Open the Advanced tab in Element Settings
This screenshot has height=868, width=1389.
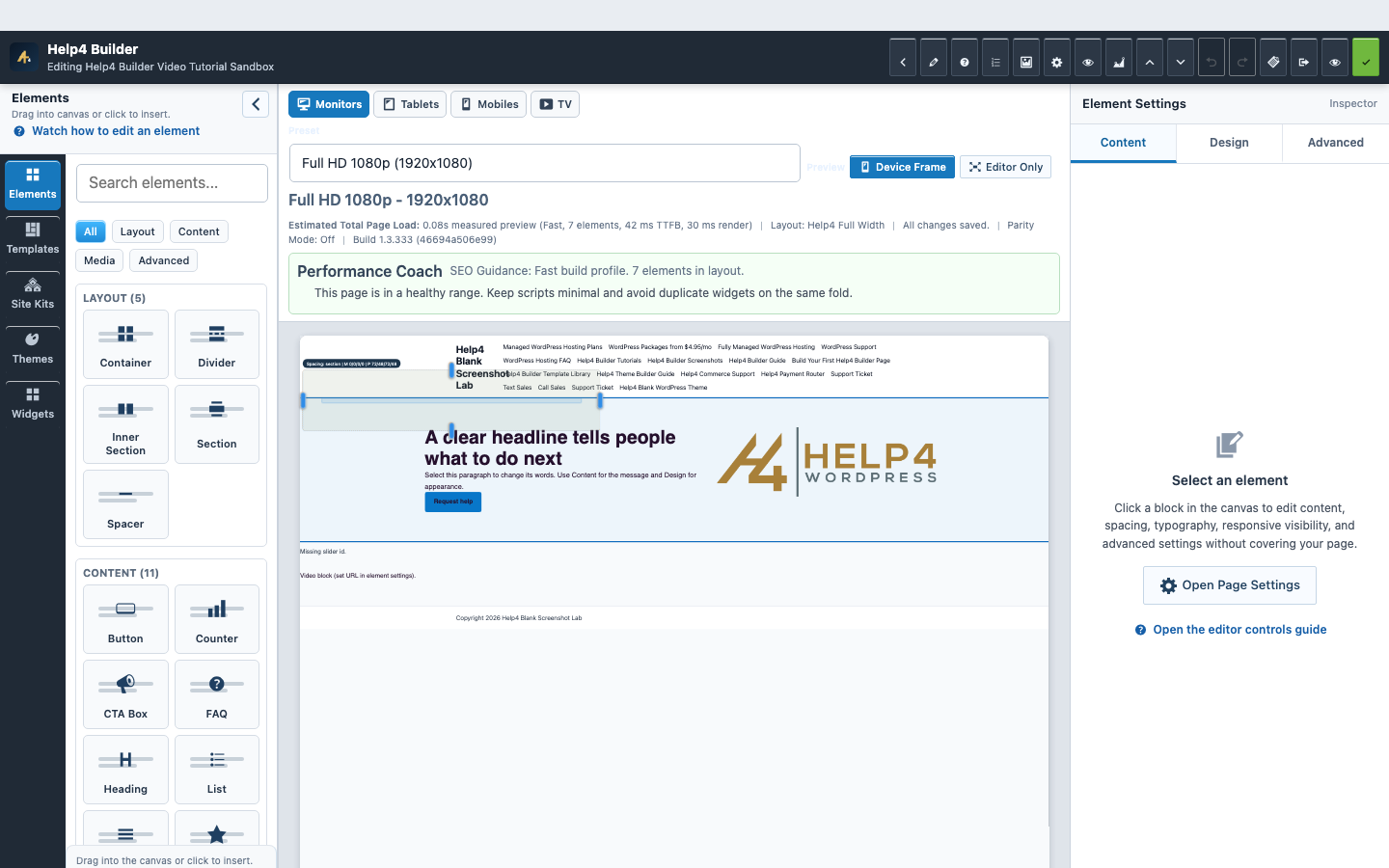click(x=1336, y=143)
